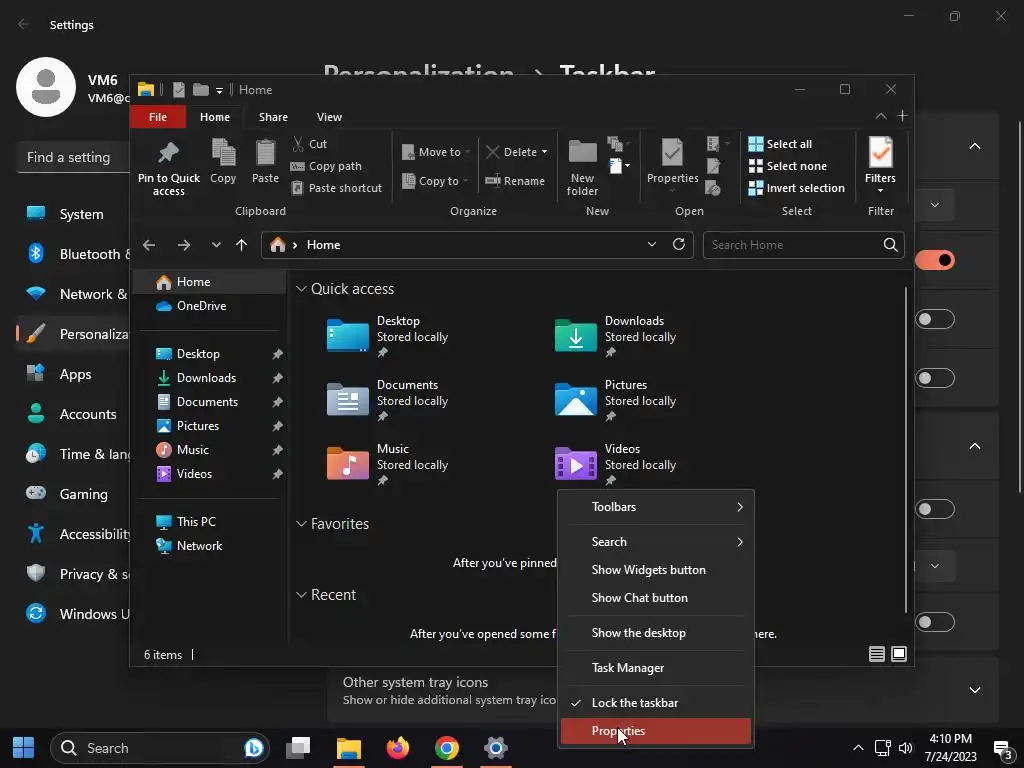Click the Paste ribbon icon
Viewport: 1024px width, 768px height.
coord(265,153)
